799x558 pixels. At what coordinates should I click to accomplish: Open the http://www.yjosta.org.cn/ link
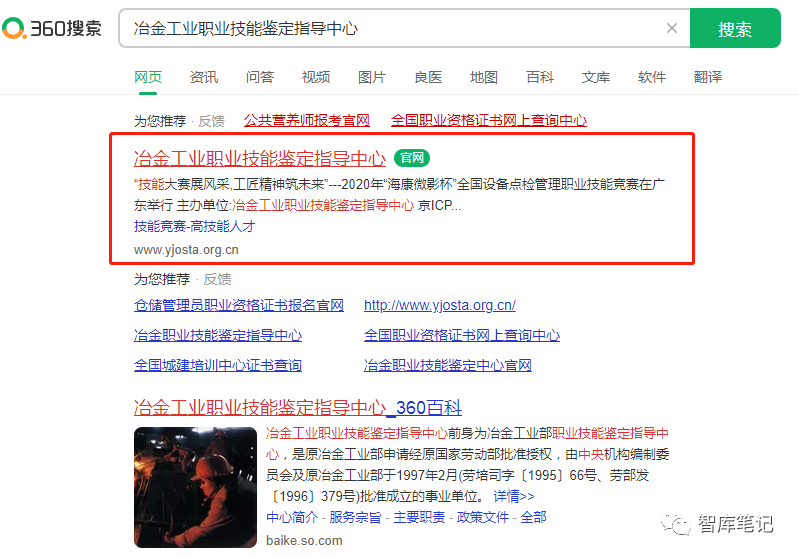tap(440, 305)
